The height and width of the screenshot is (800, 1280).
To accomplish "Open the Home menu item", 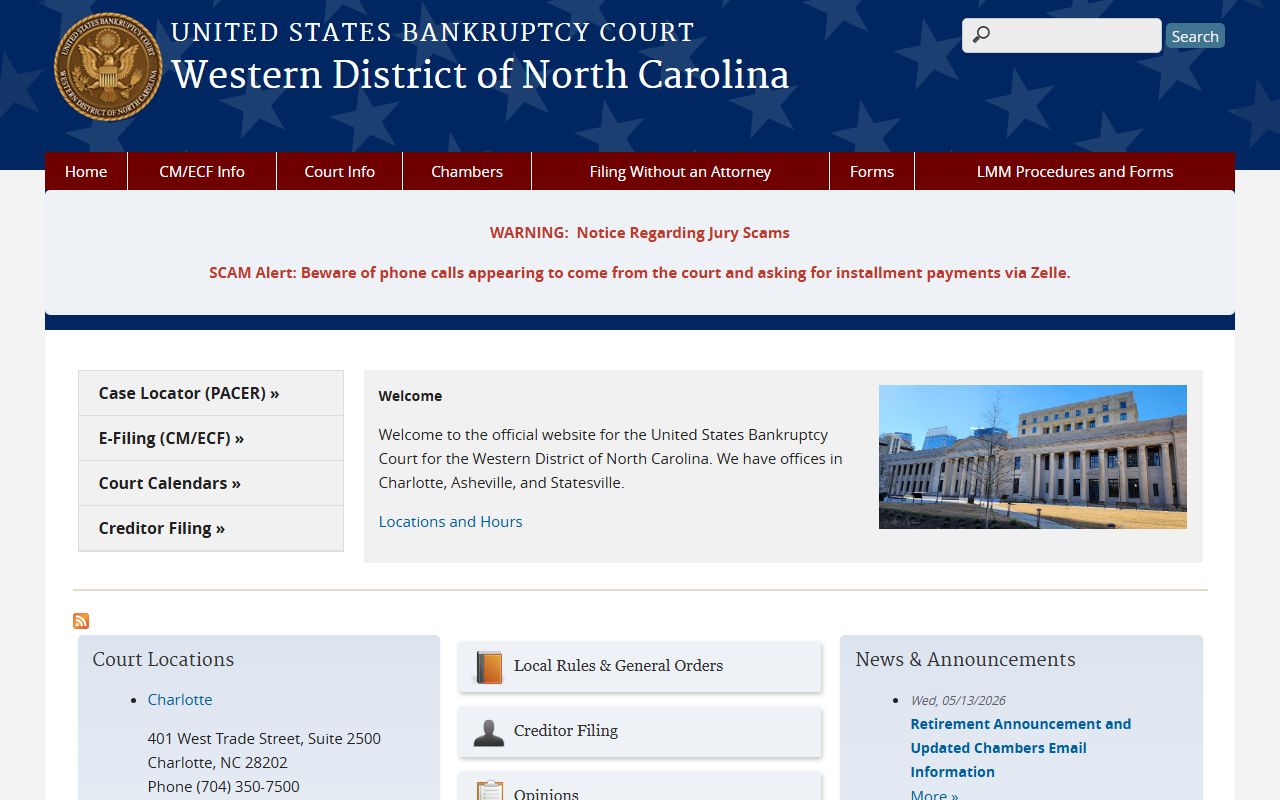I will click(86, 171).
